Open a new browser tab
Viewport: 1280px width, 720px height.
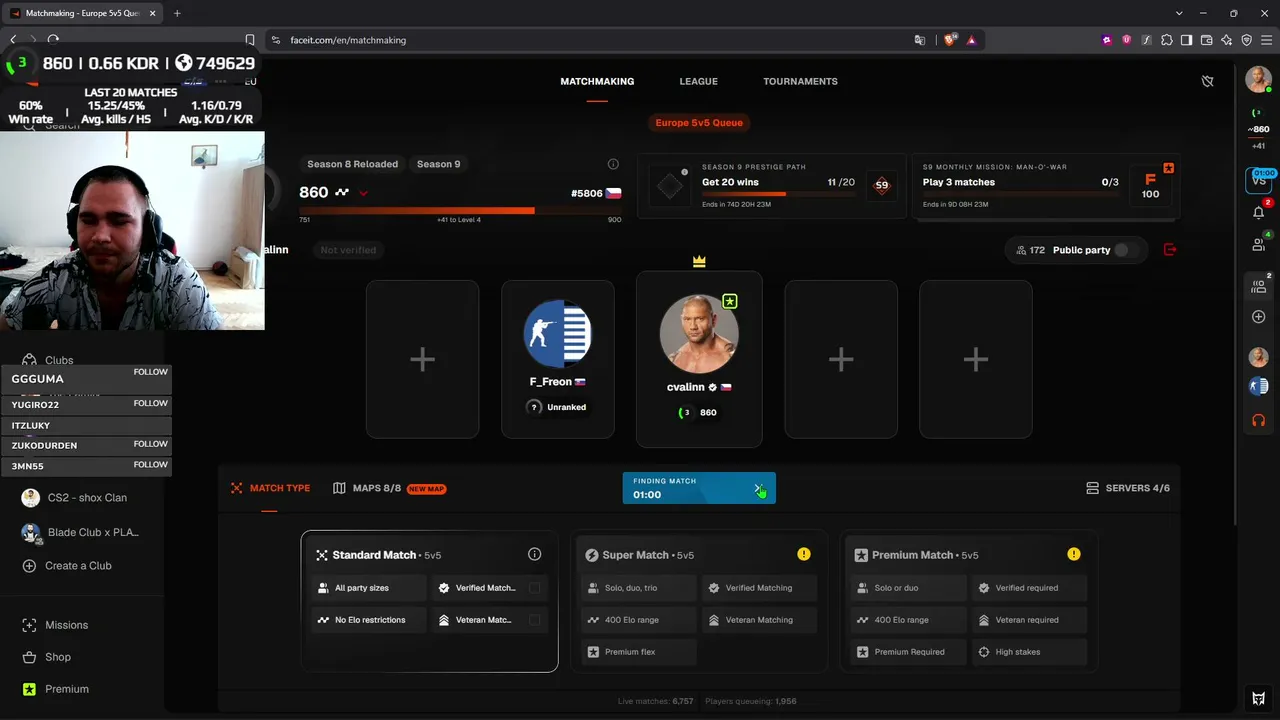point(177,13)
